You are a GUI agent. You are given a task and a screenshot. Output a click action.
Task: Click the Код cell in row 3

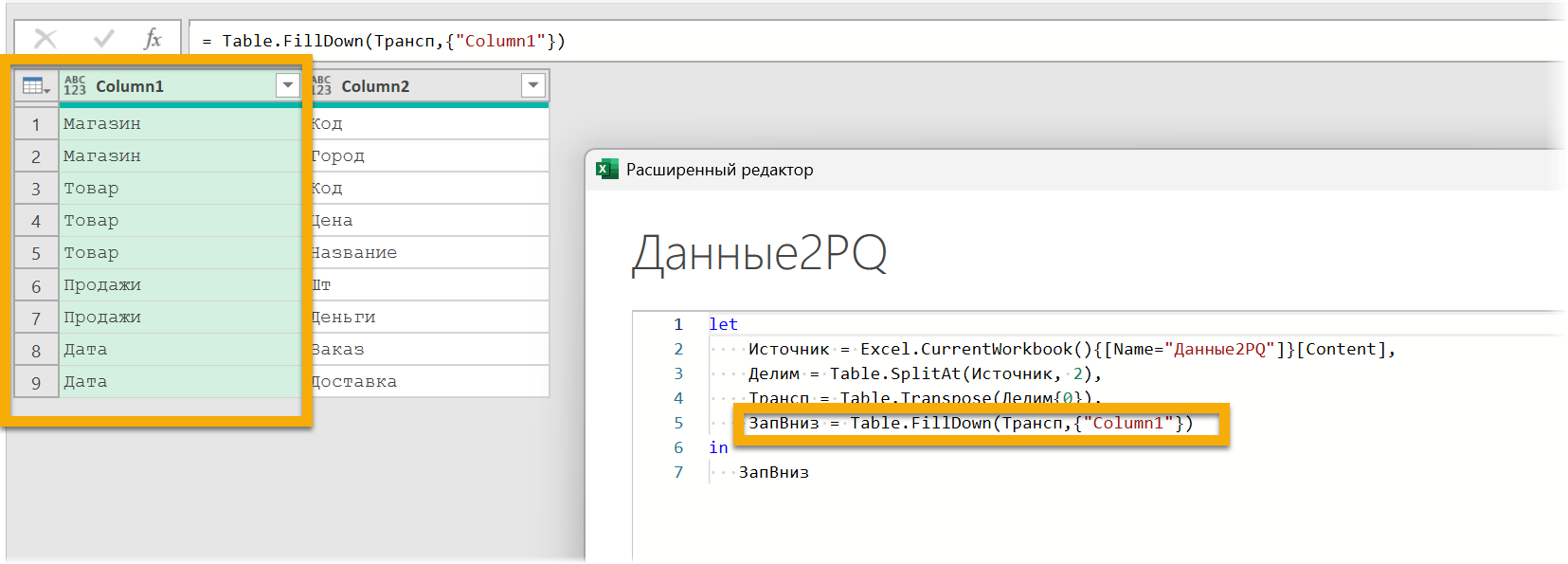pyautogui.click(x=430, y=189)
